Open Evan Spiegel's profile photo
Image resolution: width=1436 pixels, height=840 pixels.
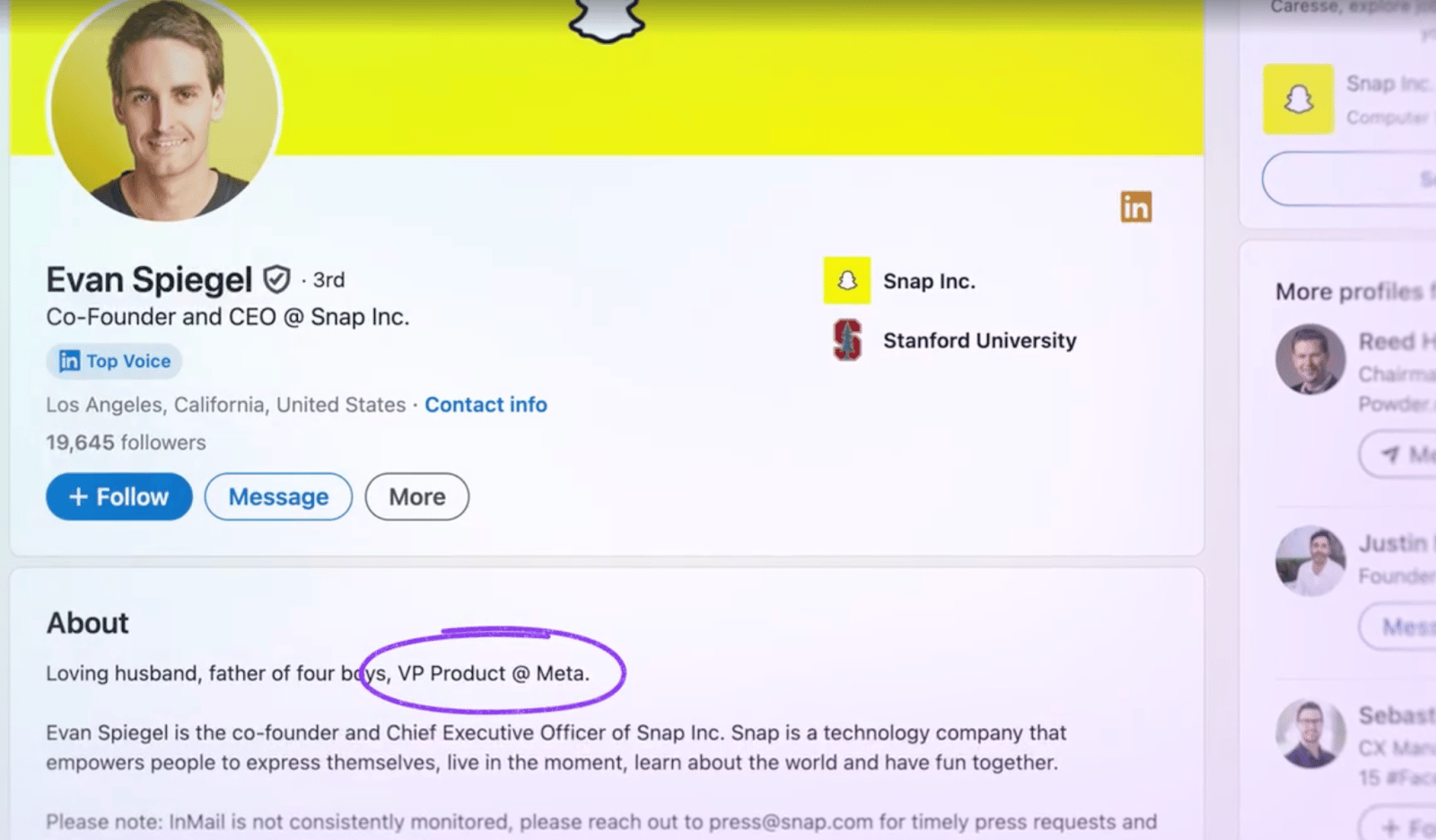[165, 108]
